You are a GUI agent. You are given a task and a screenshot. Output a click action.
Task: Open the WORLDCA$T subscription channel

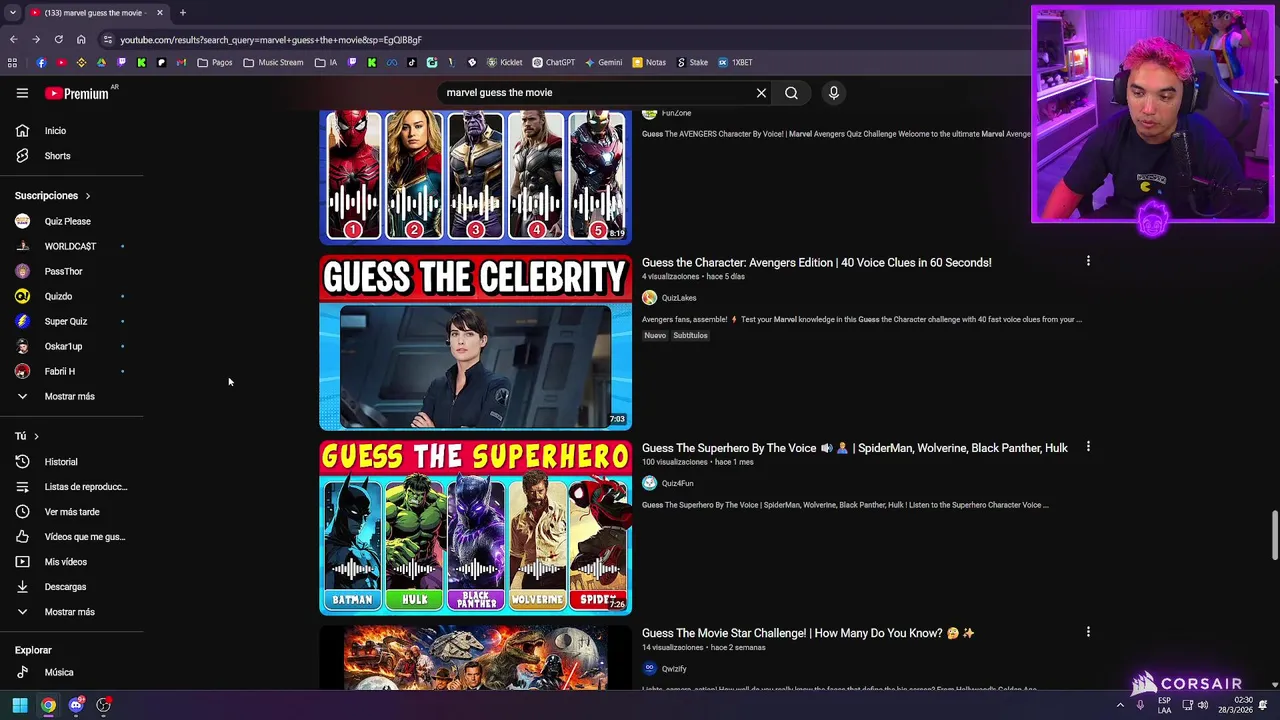[70, 246]
